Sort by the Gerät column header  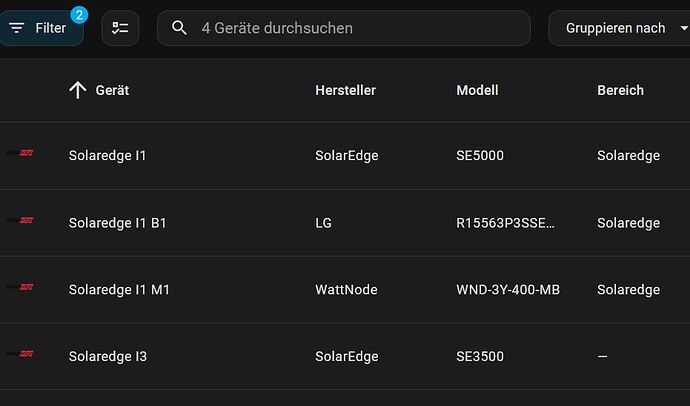click(x=112, y=90)
